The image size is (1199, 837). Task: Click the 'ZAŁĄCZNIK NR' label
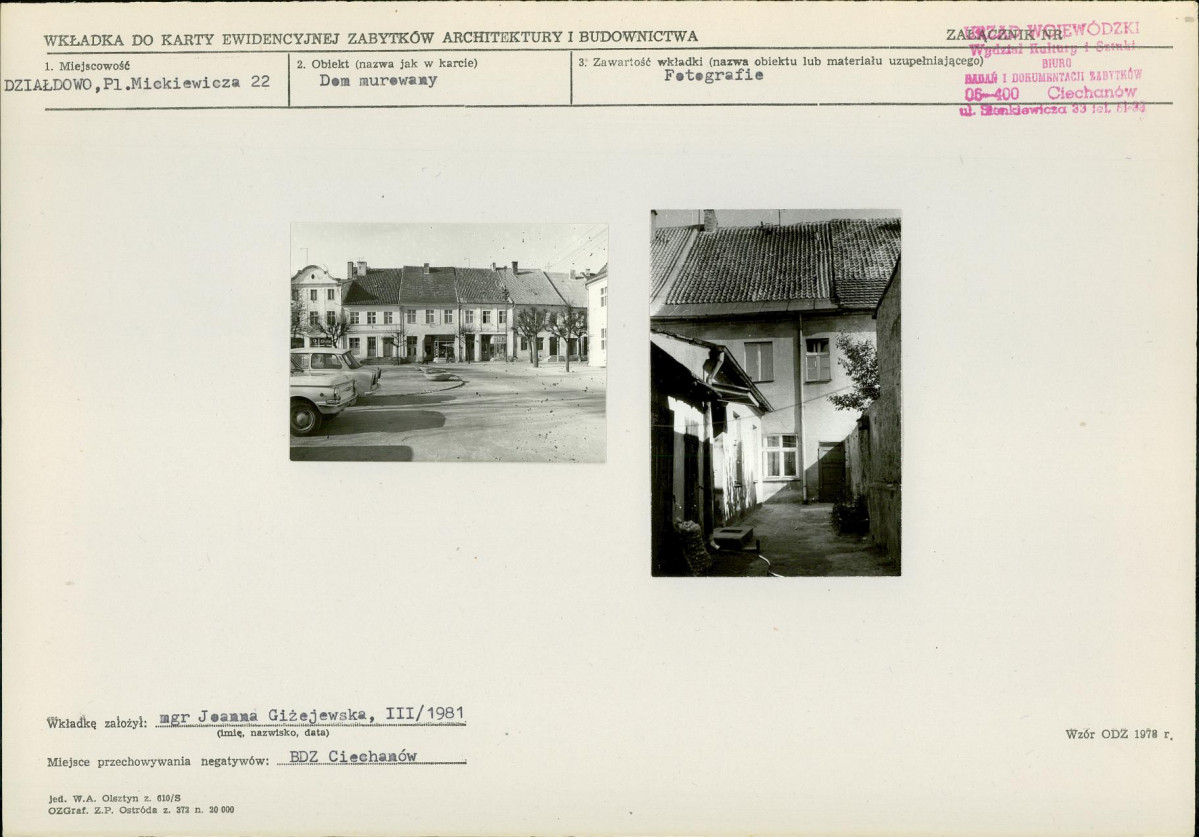pos(1003,34)
